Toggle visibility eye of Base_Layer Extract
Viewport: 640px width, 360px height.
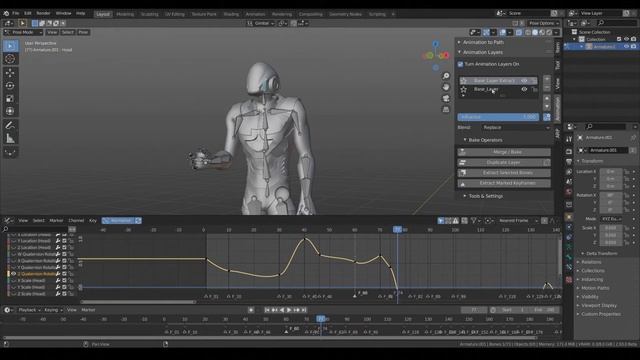click(x=524, y=81)
